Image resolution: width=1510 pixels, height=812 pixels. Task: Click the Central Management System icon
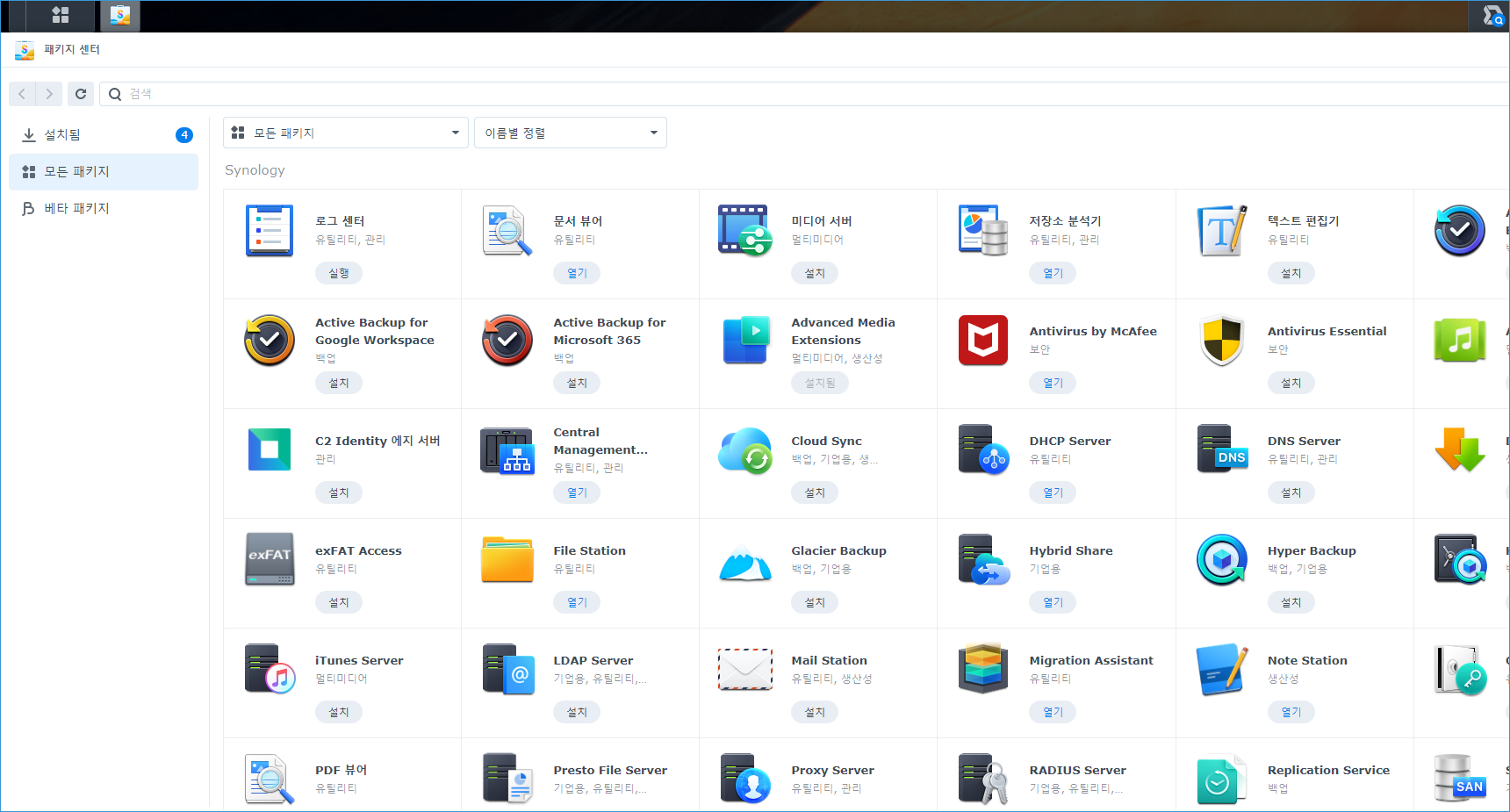[x=507, y=450]
